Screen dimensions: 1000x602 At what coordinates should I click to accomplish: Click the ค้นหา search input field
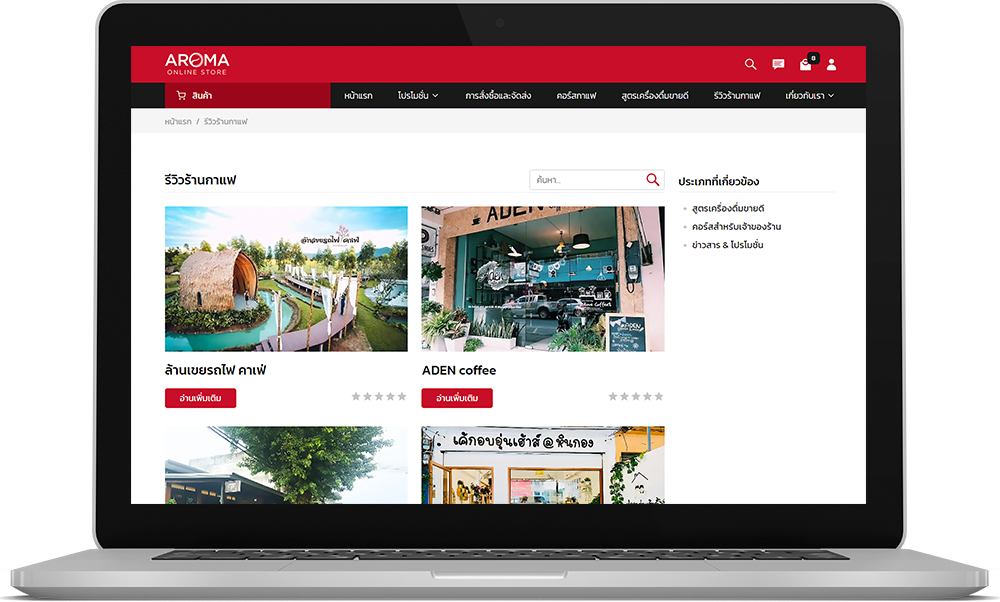point(585,180)
